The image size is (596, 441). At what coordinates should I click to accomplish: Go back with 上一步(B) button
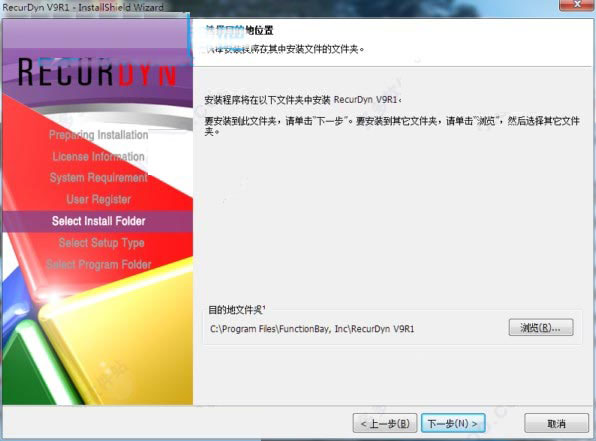click(385, 423)
